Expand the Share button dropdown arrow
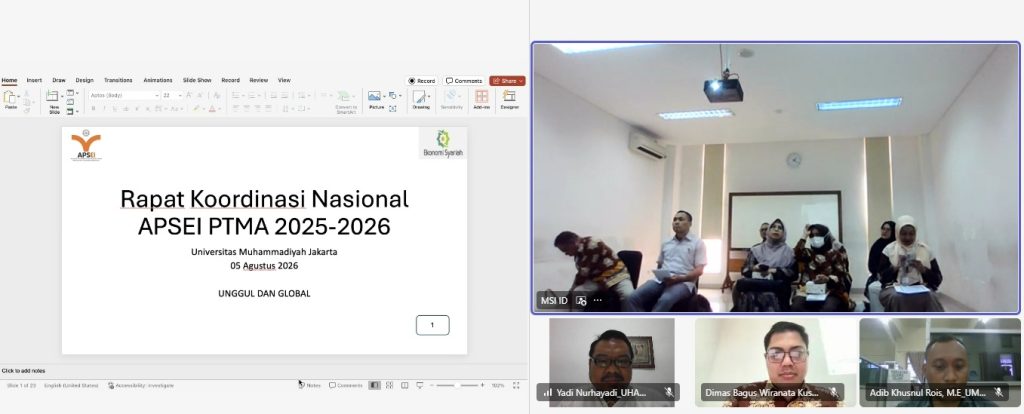1024x414 pixels. coord(521,81)
